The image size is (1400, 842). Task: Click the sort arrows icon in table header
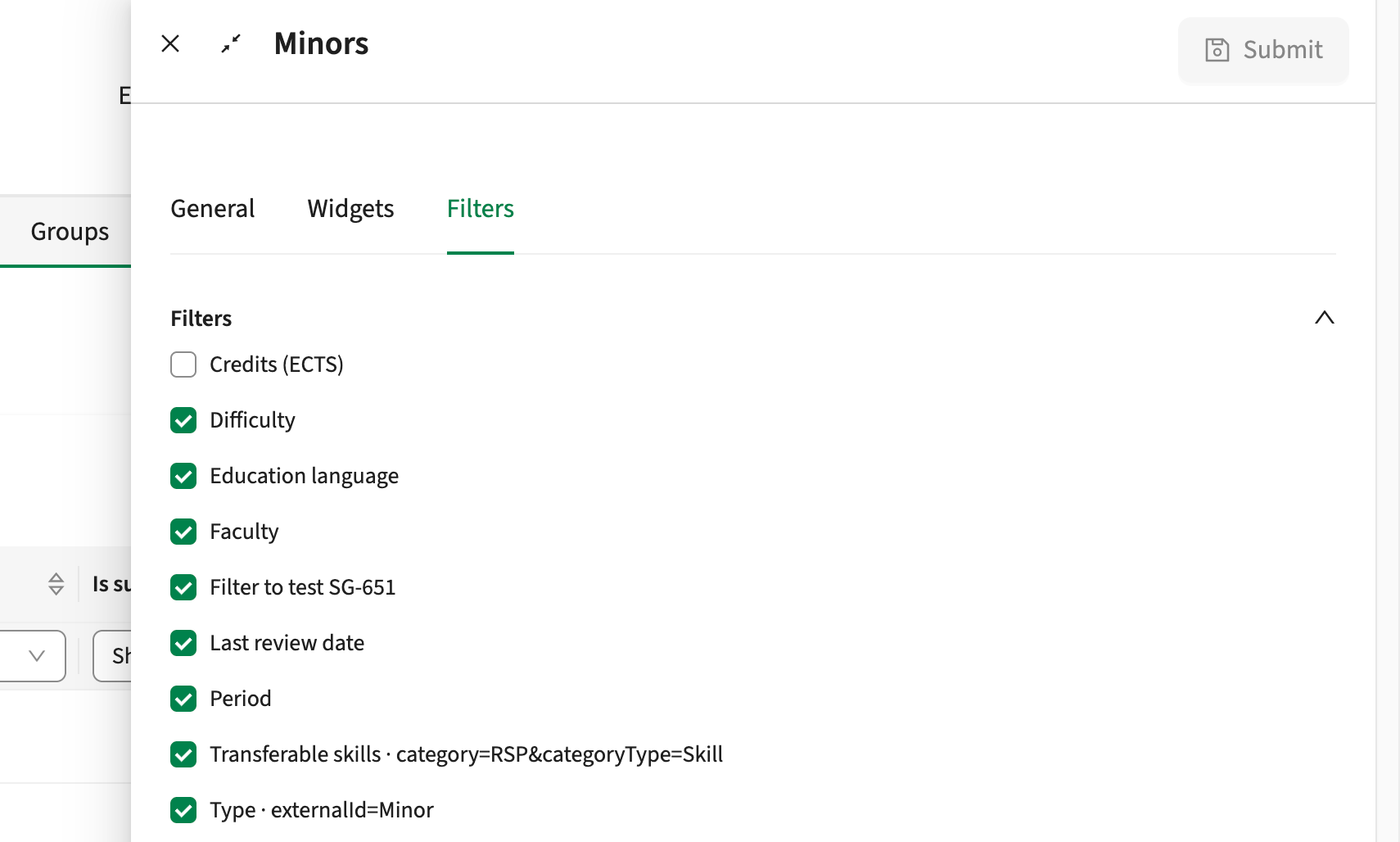pos(56,584)
